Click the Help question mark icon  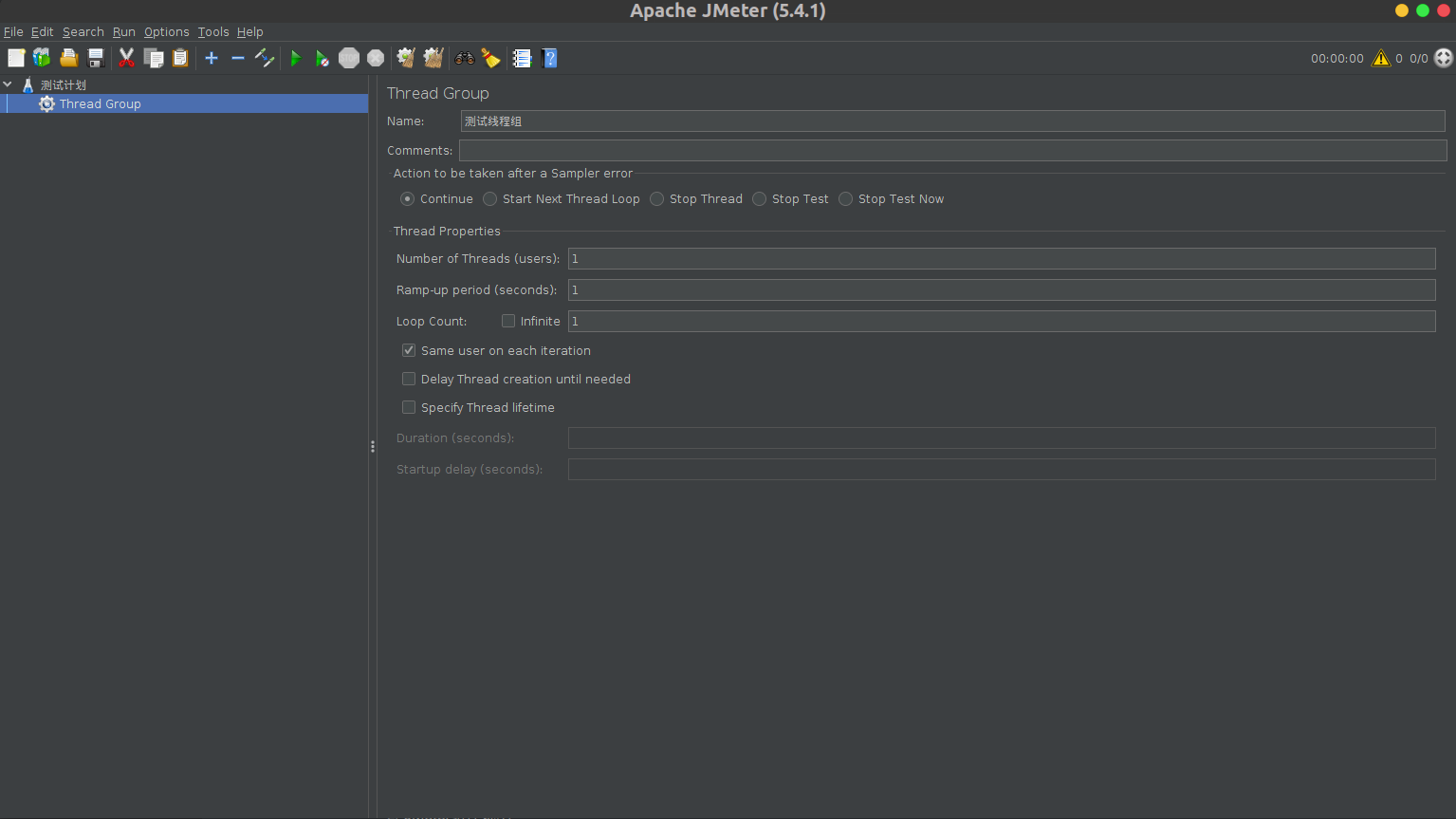549,58
